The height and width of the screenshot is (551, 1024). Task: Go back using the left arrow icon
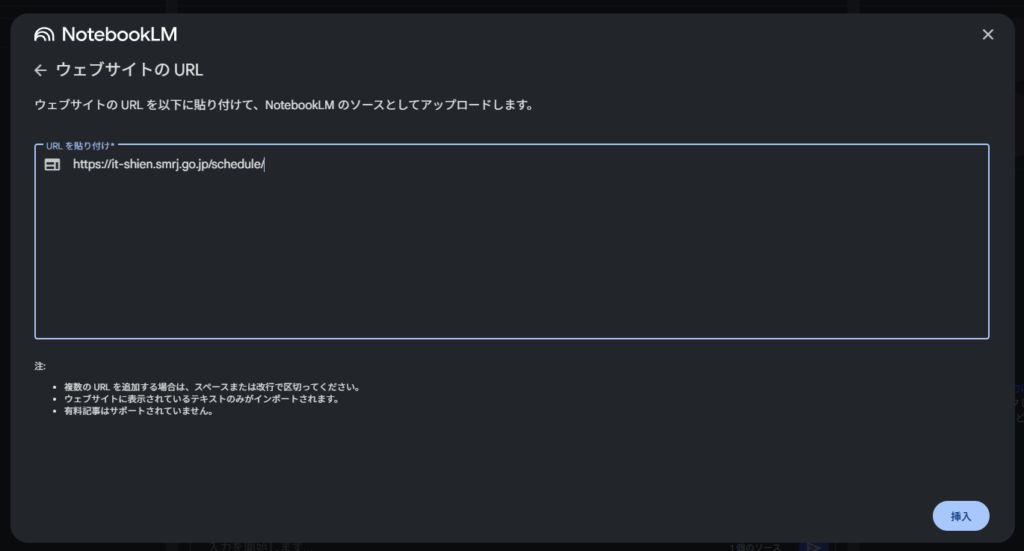click(40, 70)
